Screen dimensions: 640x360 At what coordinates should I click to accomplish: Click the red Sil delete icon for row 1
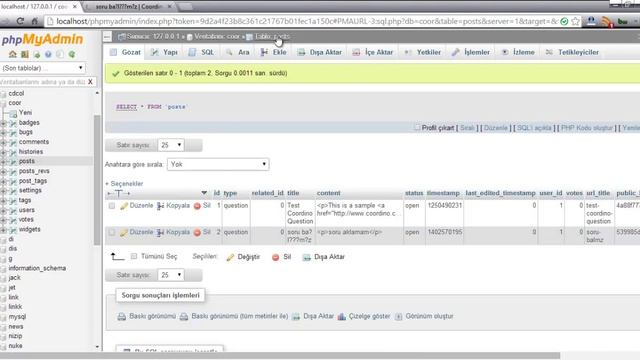[x=197, y=206]
